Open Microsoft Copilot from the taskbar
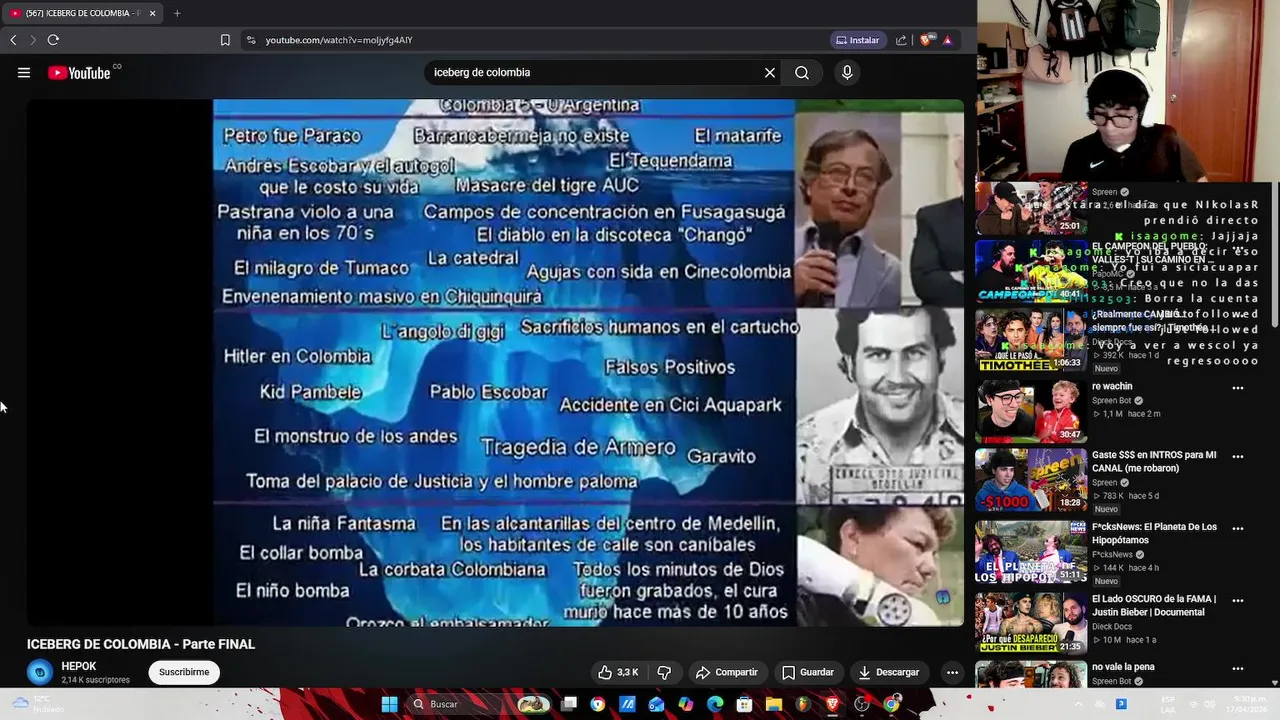1280x720 pixels. coord(685,704)
